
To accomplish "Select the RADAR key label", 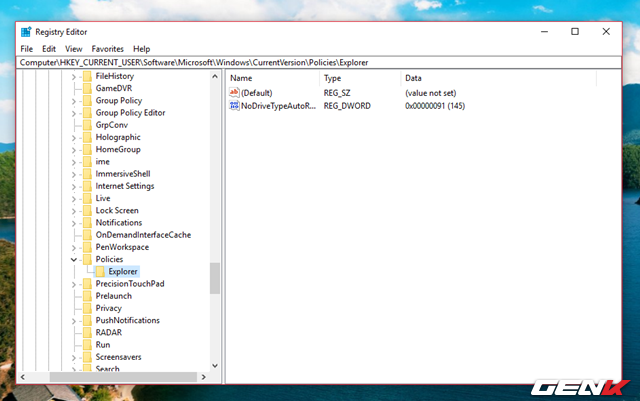I will tap(109, 333).
